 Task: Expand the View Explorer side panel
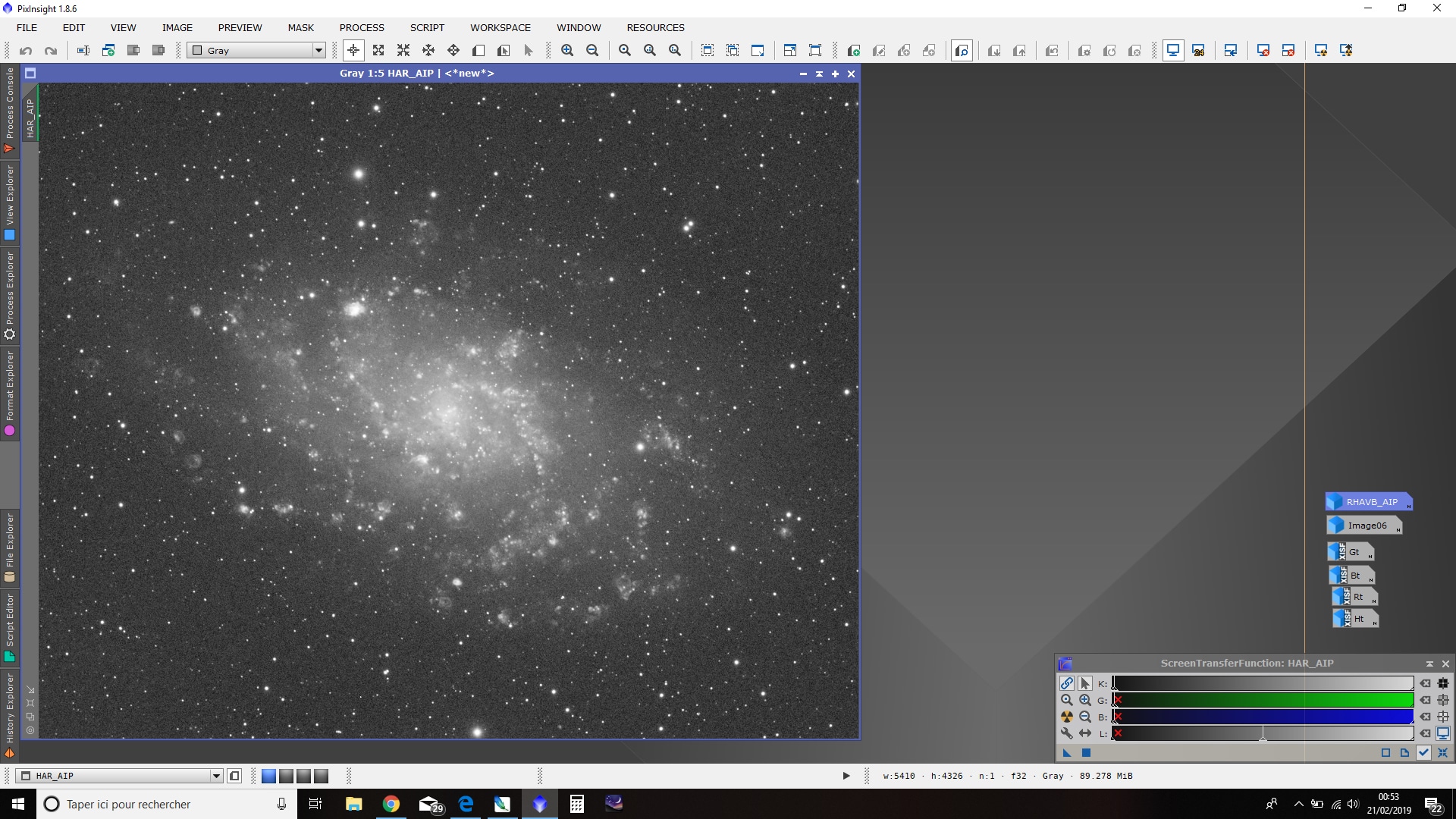(x=10, y=203)
